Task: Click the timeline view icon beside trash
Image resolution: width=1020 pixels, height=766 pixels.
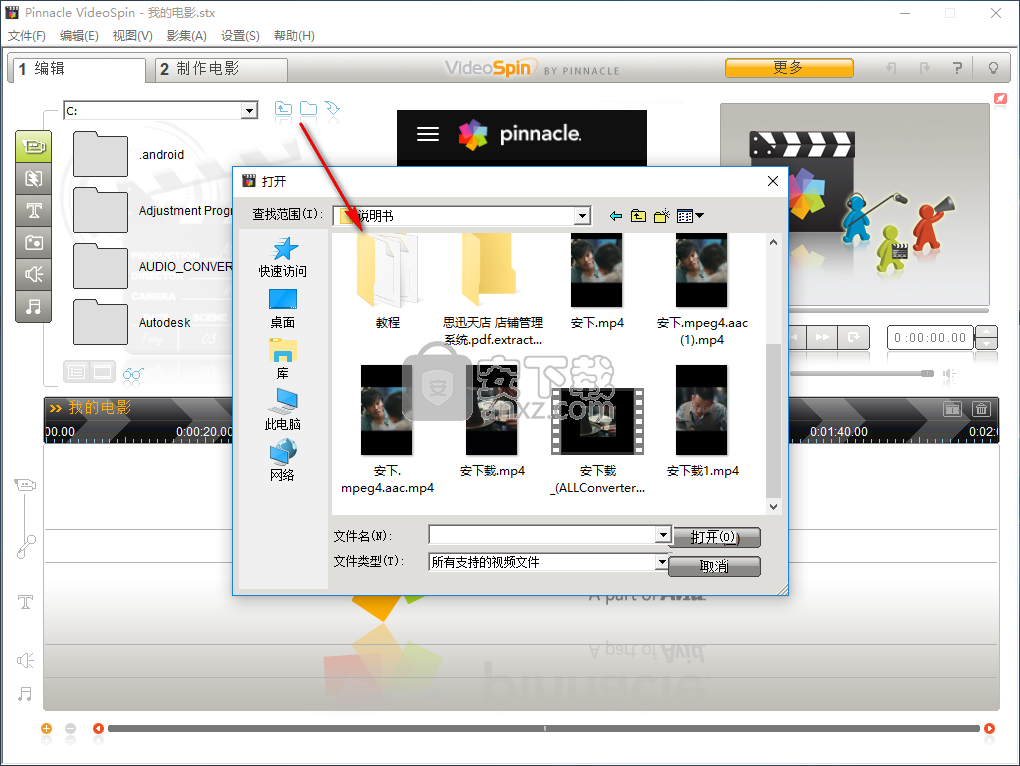Action: (x=952, y=409)
